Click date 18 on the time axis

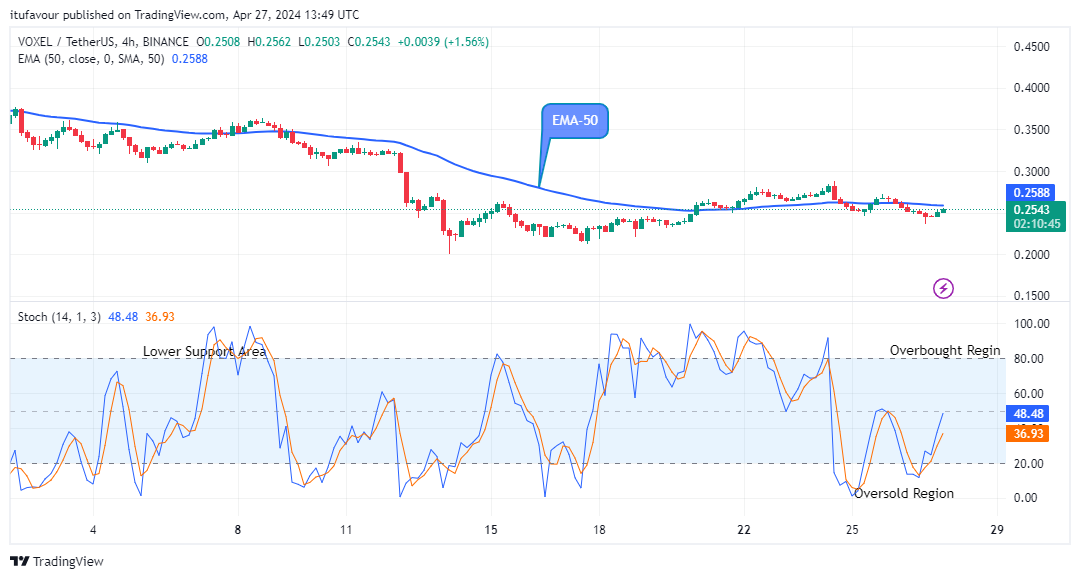[x=599, y=529]
